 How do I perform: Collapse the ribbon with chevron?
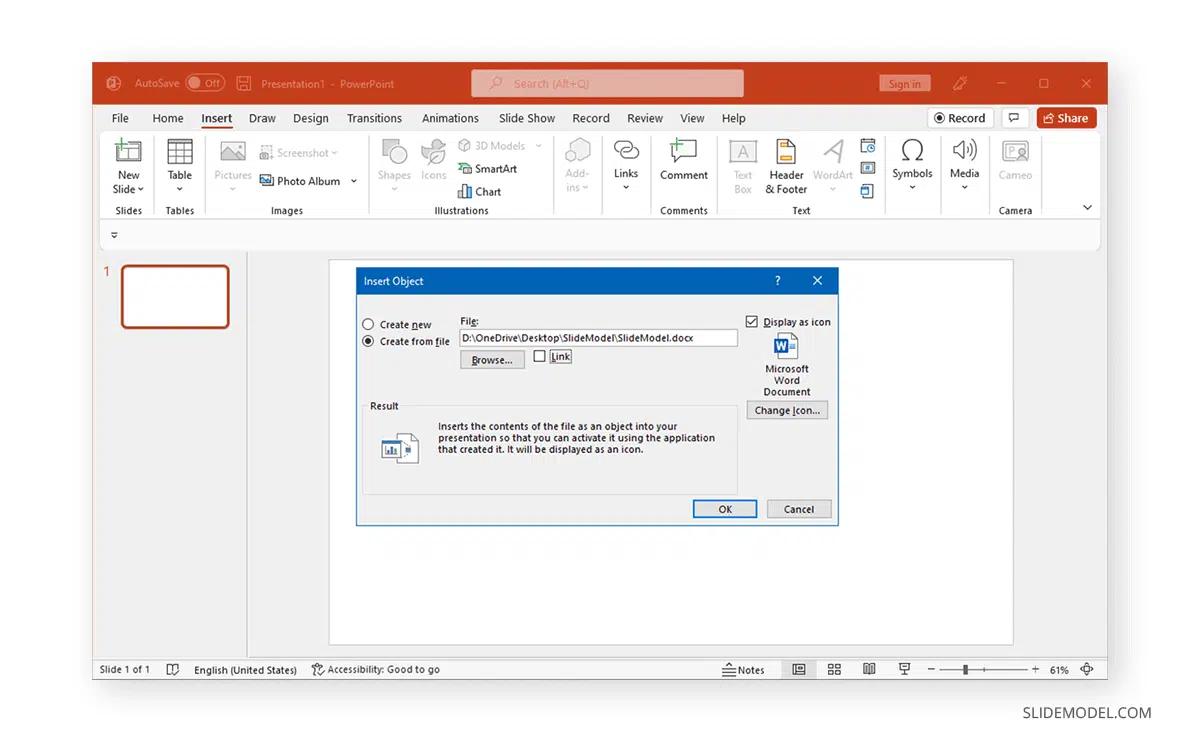(1088, 208)
